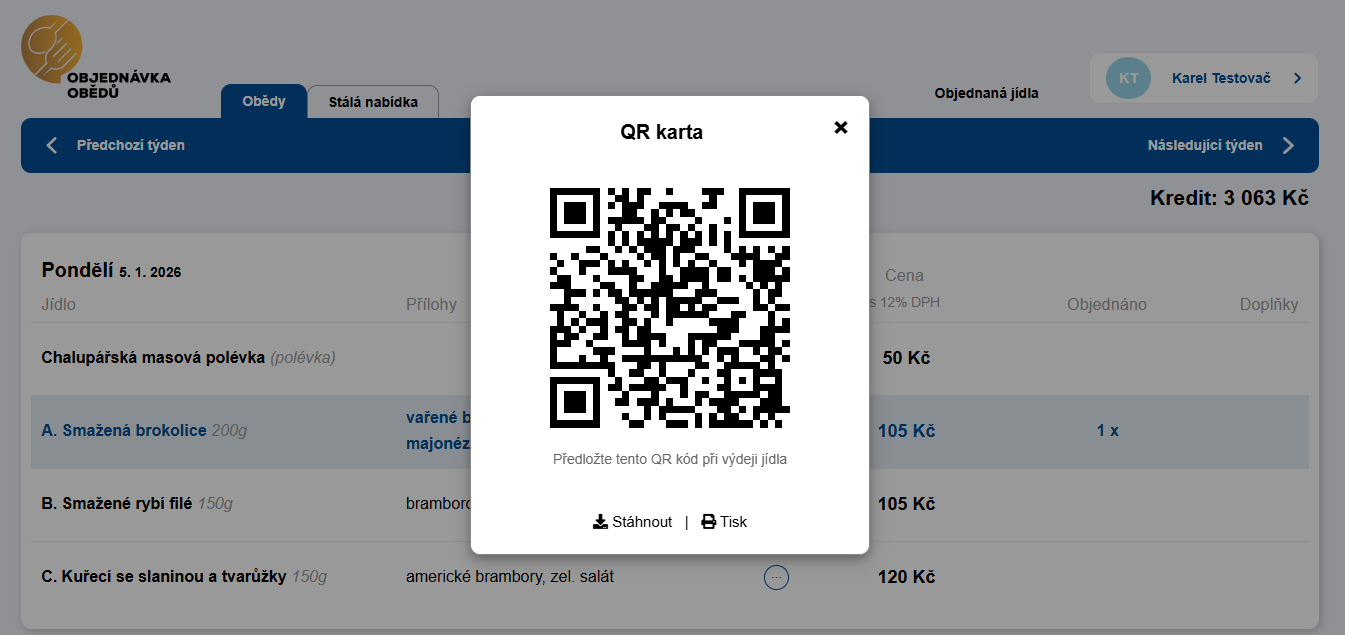Go to Následující týden

(x=1205, y=145)
